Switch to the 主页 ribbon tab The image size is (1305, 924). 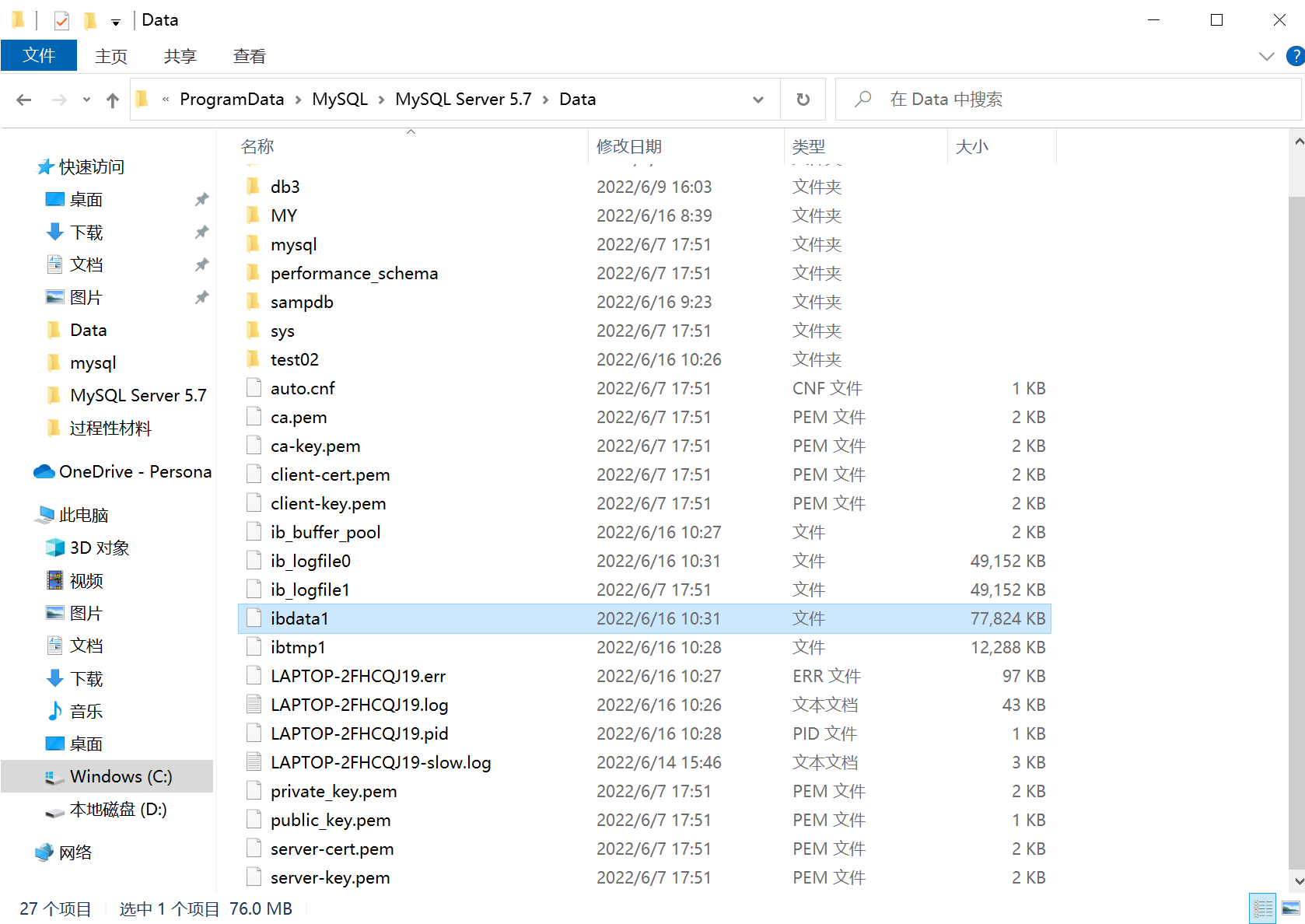tap(111, 56)
